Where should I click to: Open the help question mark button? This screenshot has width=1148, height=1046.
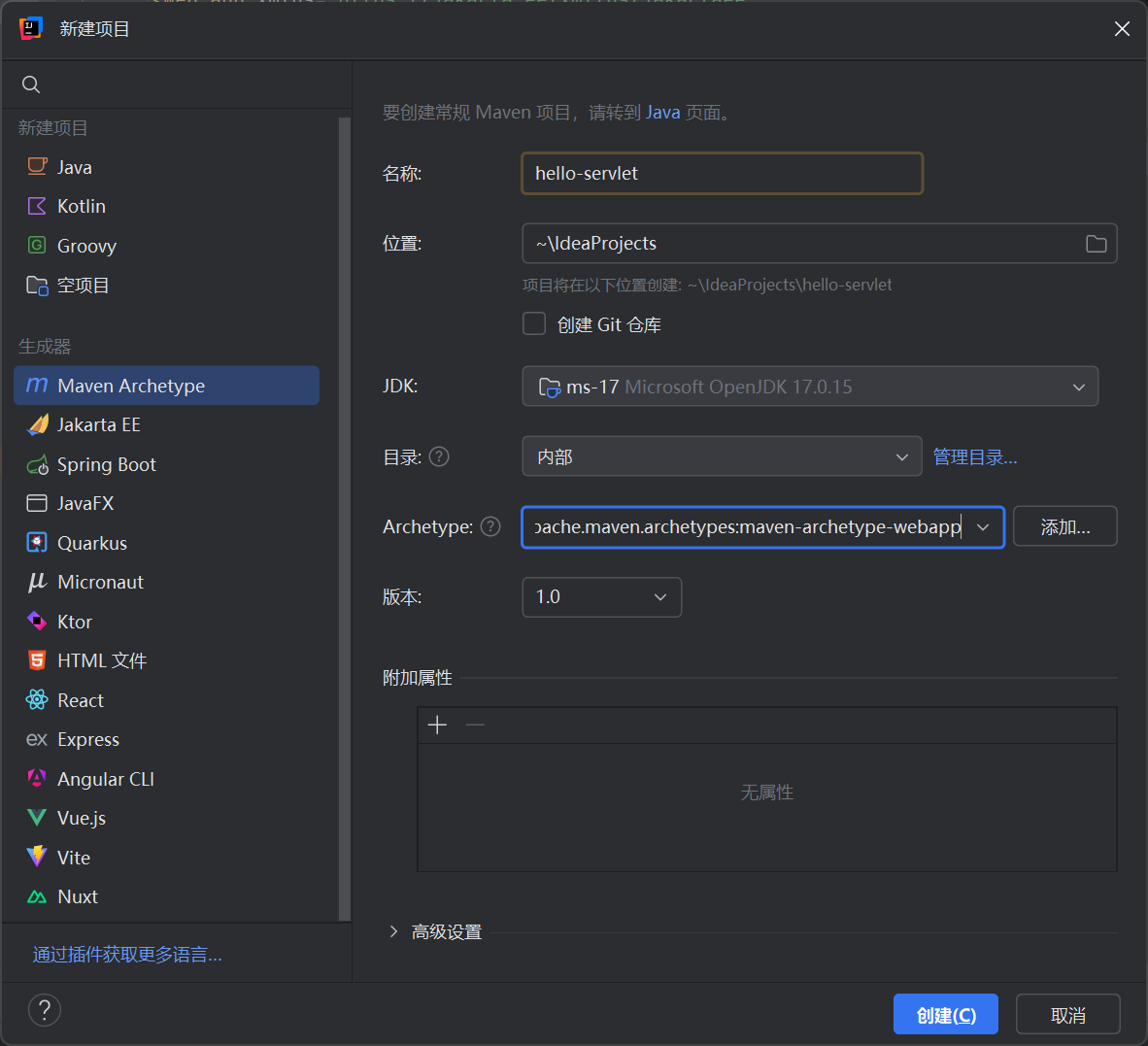(45, 1010)
